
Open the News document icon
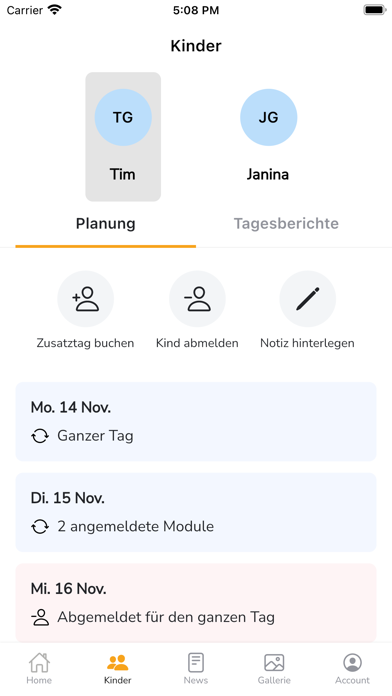click(196, 663)
